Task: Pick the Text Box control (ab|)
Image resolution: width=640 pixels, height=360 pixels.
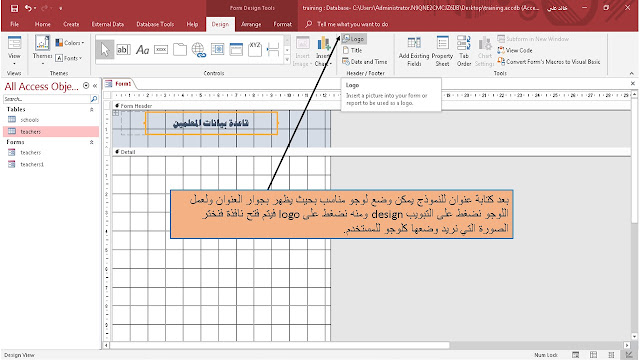Action: (x=123, y=50)
